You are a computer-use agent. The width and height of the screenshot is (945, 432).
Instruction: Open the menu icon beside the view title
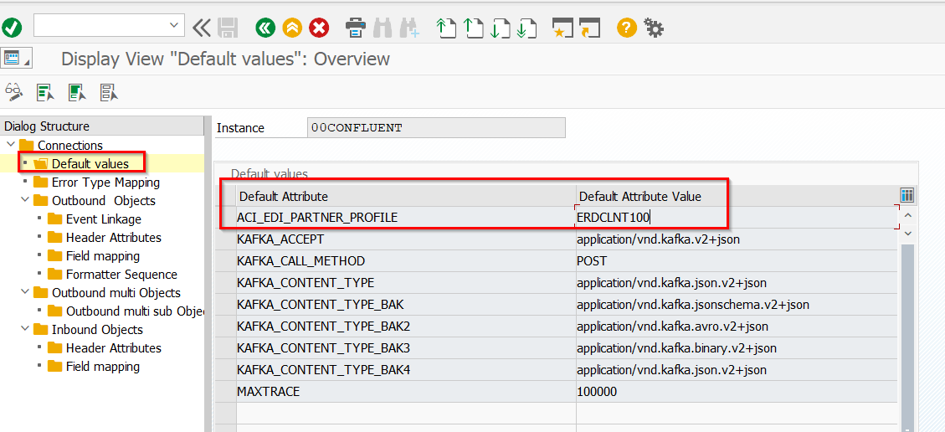click(16, 58)
